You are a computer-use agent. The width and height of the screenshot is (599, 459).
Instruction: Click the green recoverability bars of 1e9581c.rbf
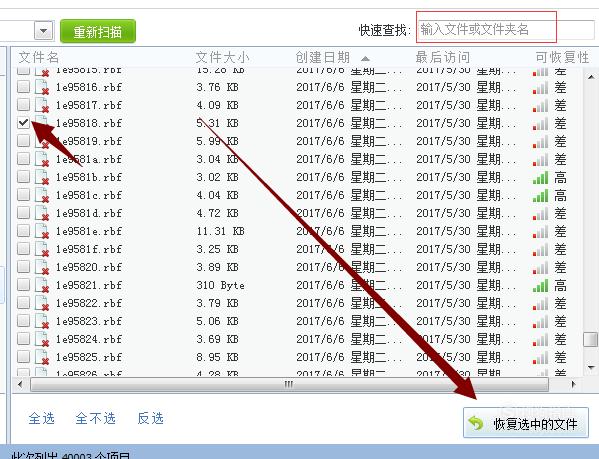pyautogui.click(x=541, y=196)
